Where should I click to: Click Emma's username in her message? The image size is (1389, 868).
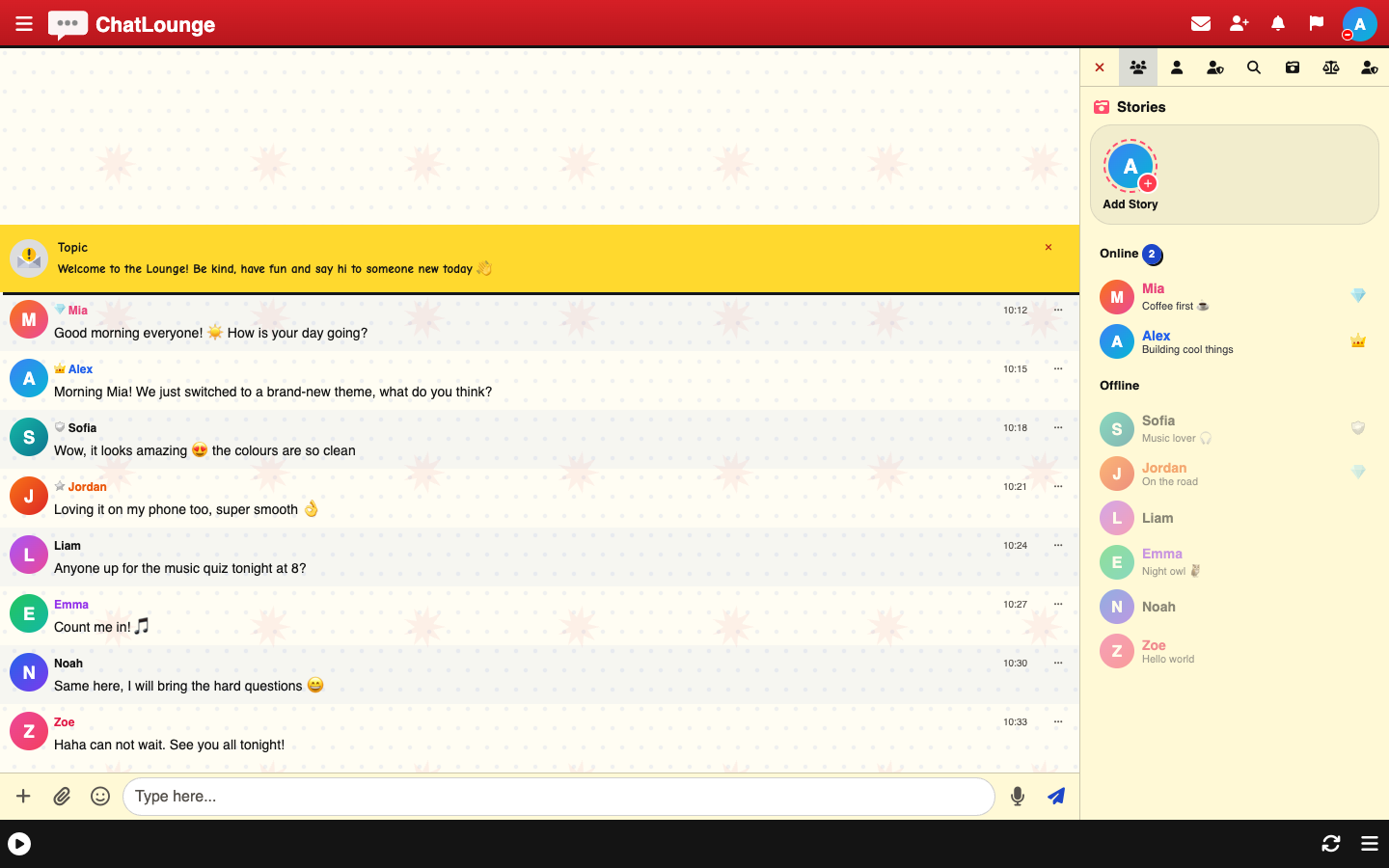(x=71, y=605)
